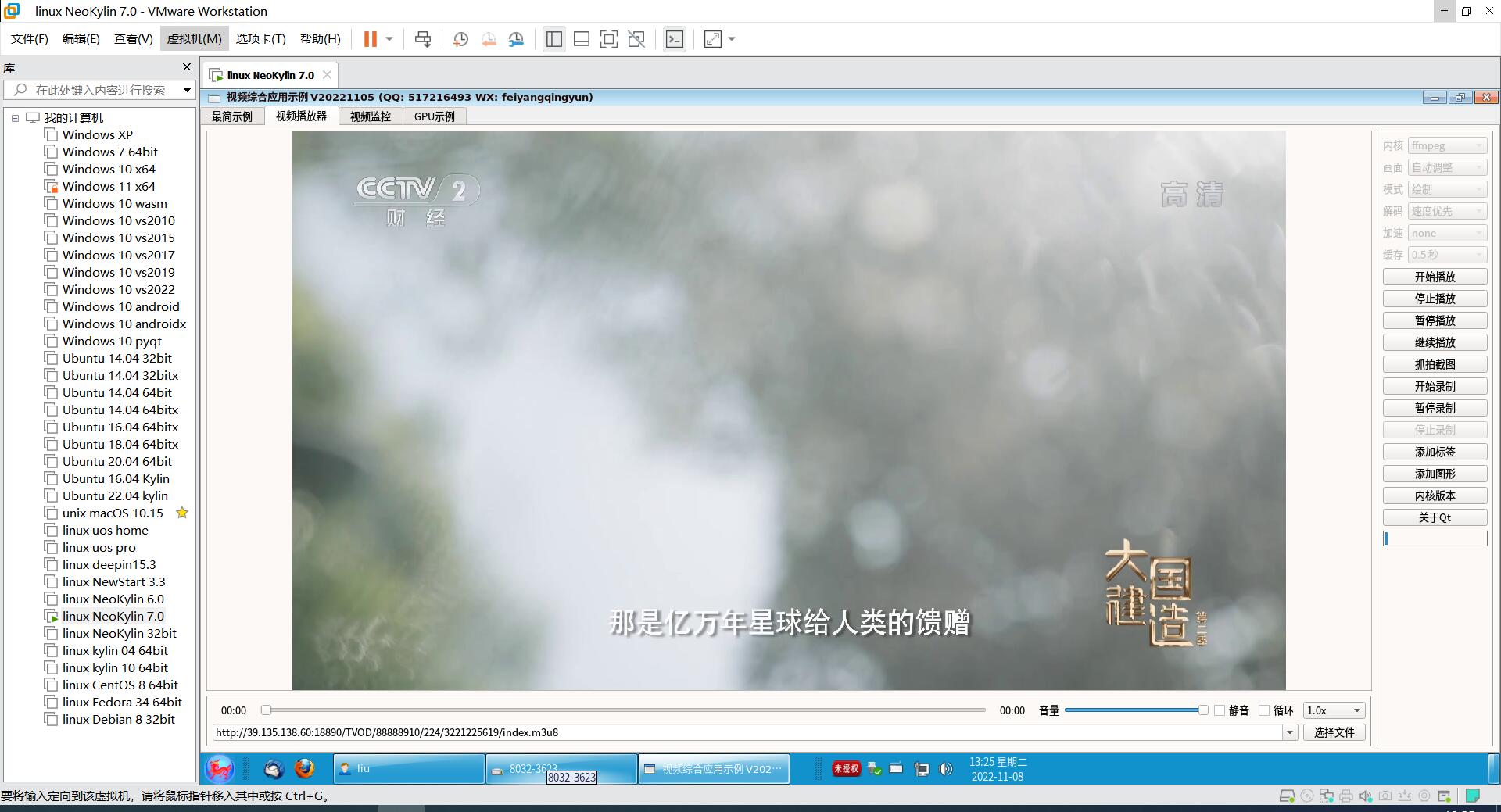Screen dimensions: 1501x812
Task: Pause the virtual machine with the orange icon
Action: (371, 39)
